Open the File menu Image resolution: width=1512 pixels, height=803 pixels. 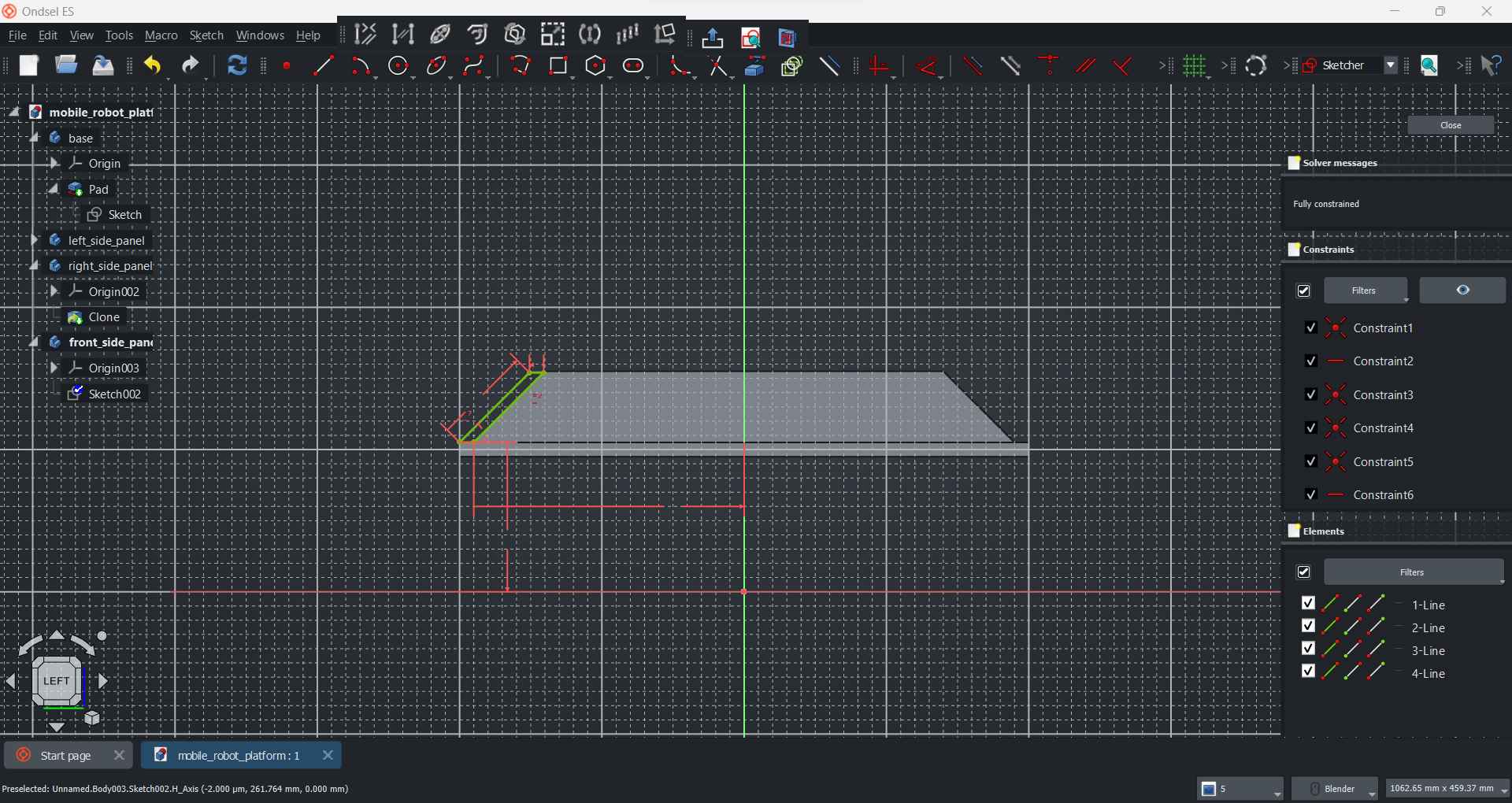17,35
